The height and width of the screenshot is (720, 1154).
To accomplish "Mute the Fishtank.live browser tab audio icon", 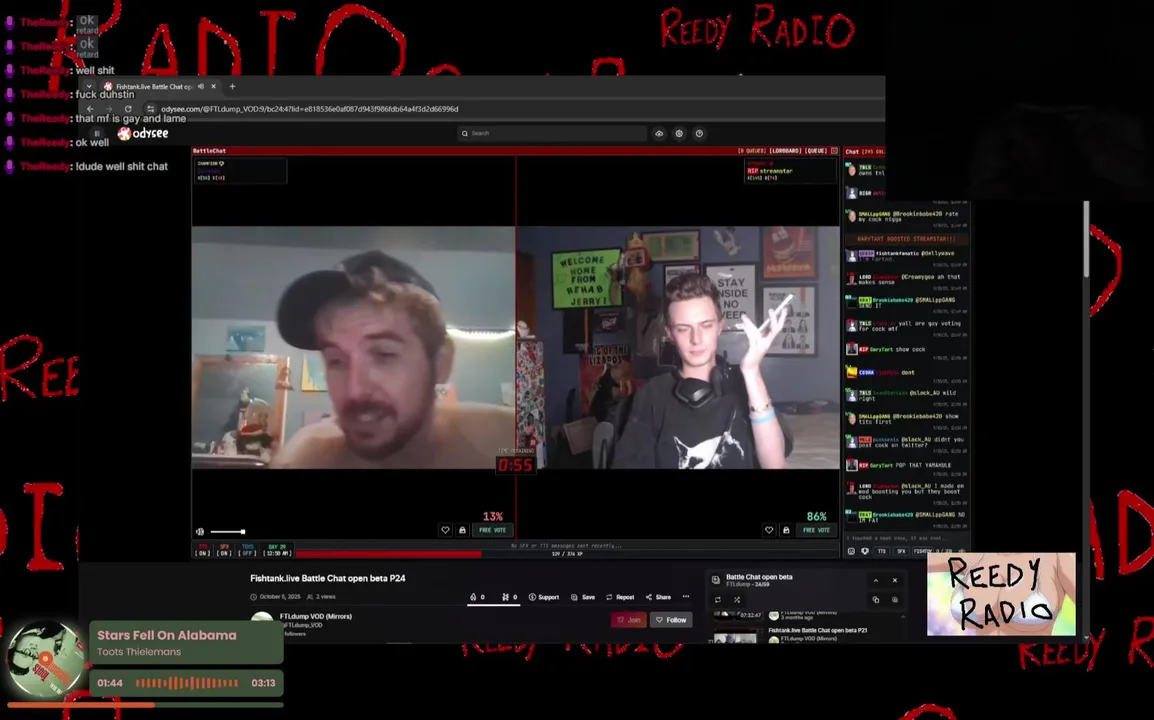I will pyautogui.click(x=201, y=86).
